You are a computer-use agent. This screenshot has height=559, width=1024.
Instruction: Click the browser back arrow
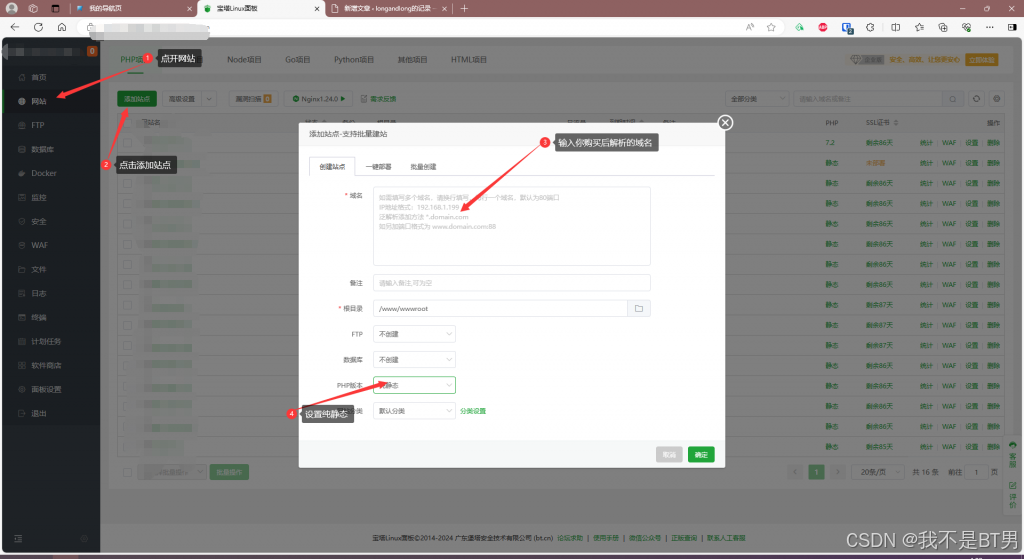click(x=14, y=27)
